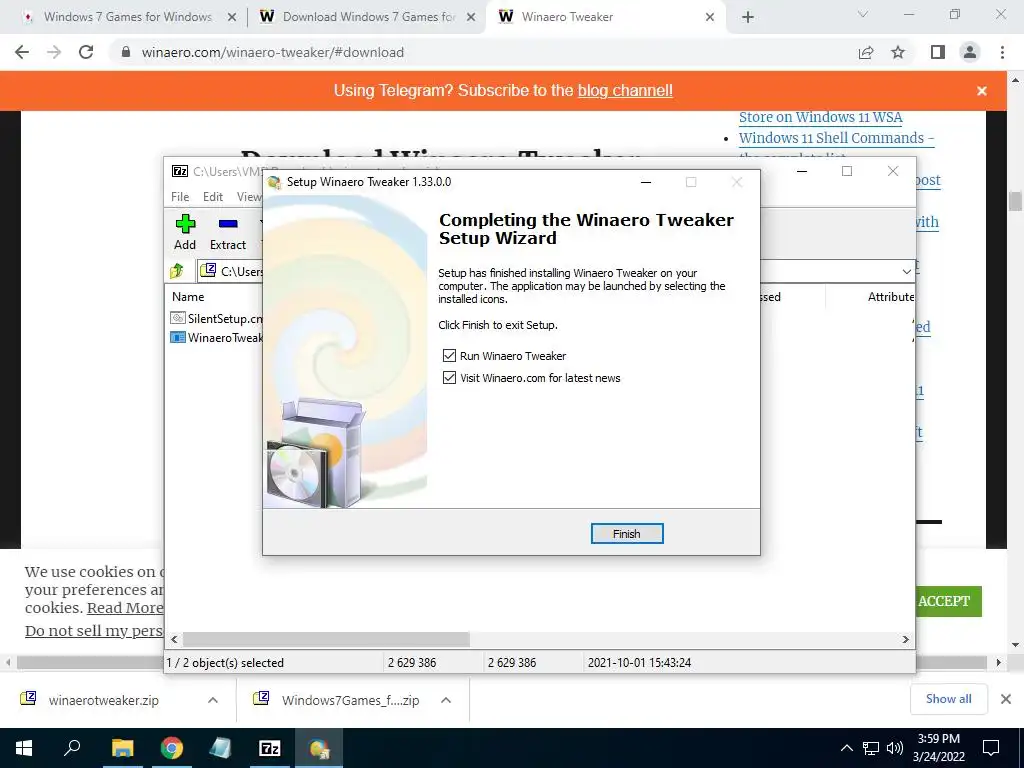The width and height of the screenshot is (1024, 768).
Task: Expand the 7-Zip address path dropdown
Action: [906, 271]
